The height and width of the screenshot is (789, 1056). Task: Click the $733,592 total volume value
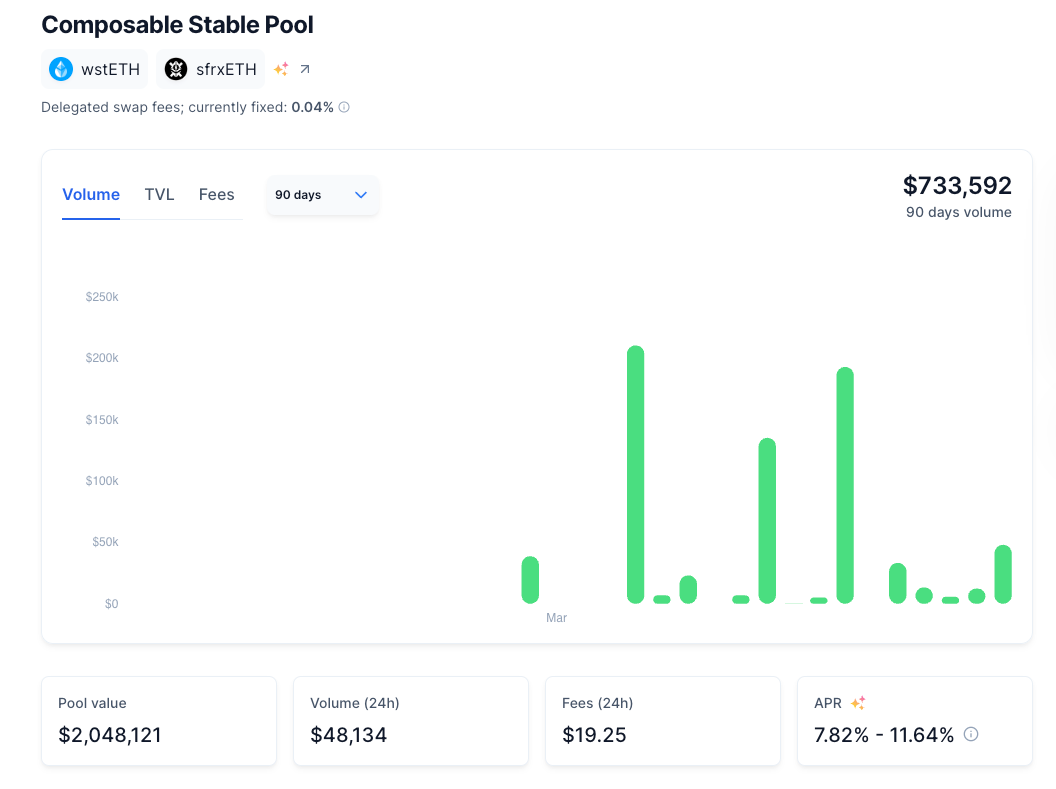[x=957, y=185]
